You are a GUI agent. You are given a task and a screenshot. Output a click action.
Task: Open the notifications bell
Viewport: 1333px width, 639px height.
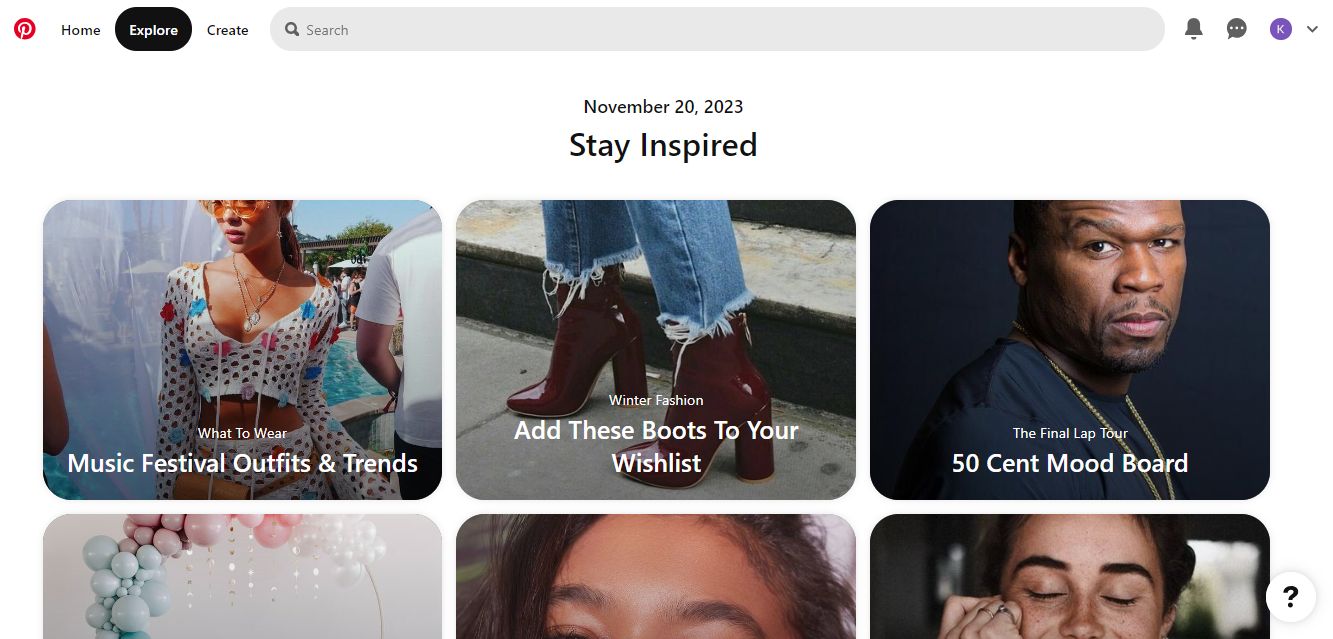click(1193, 29)
